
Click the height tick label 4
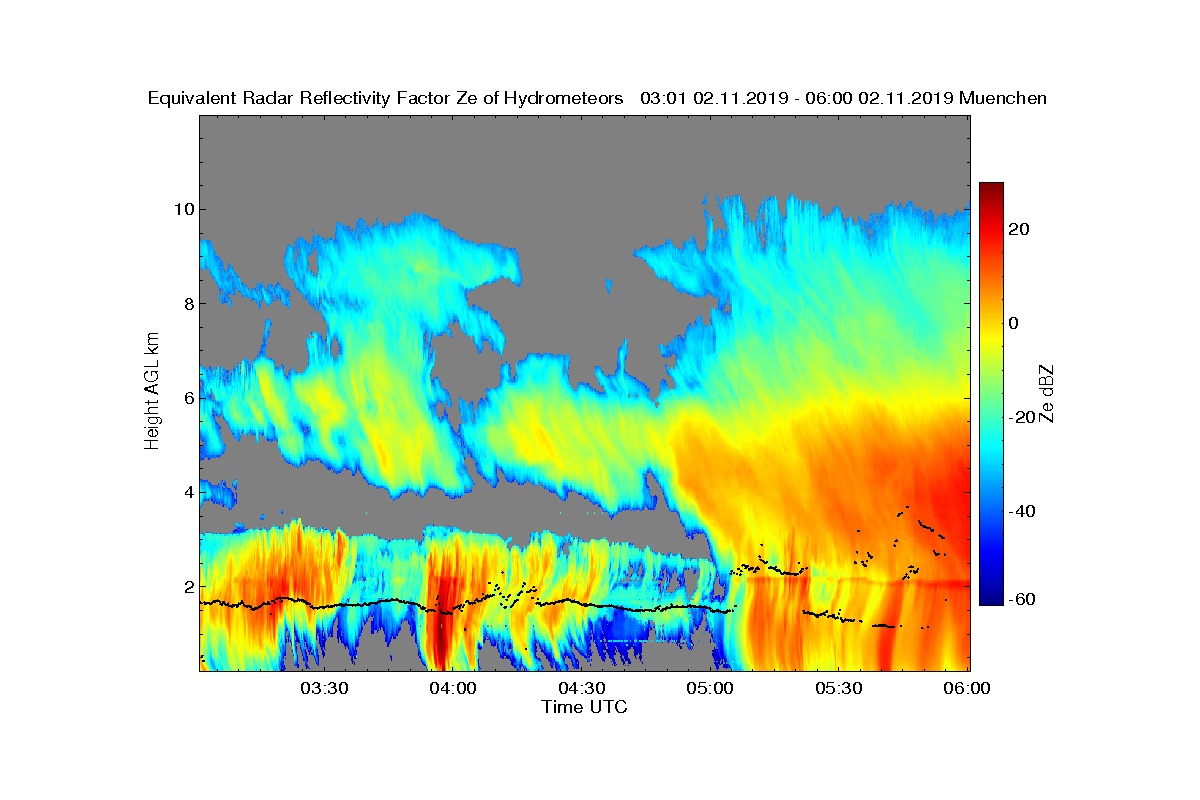point(188,492)
